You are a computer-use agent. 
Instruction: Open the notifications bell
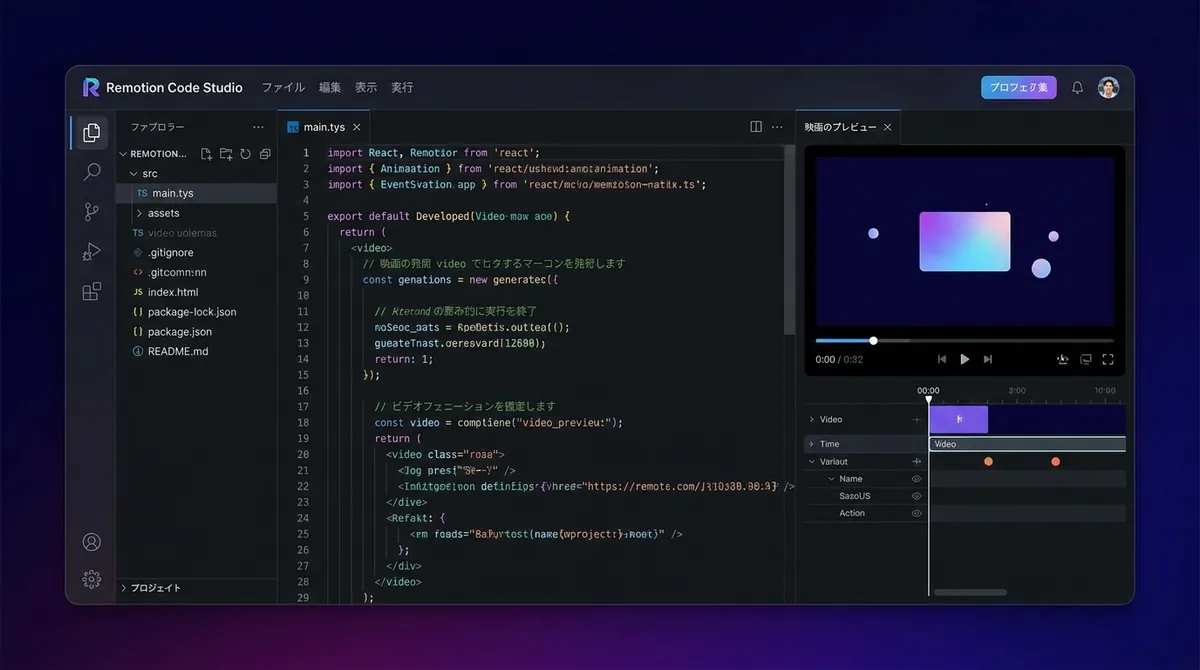[x=1077, y=87]
